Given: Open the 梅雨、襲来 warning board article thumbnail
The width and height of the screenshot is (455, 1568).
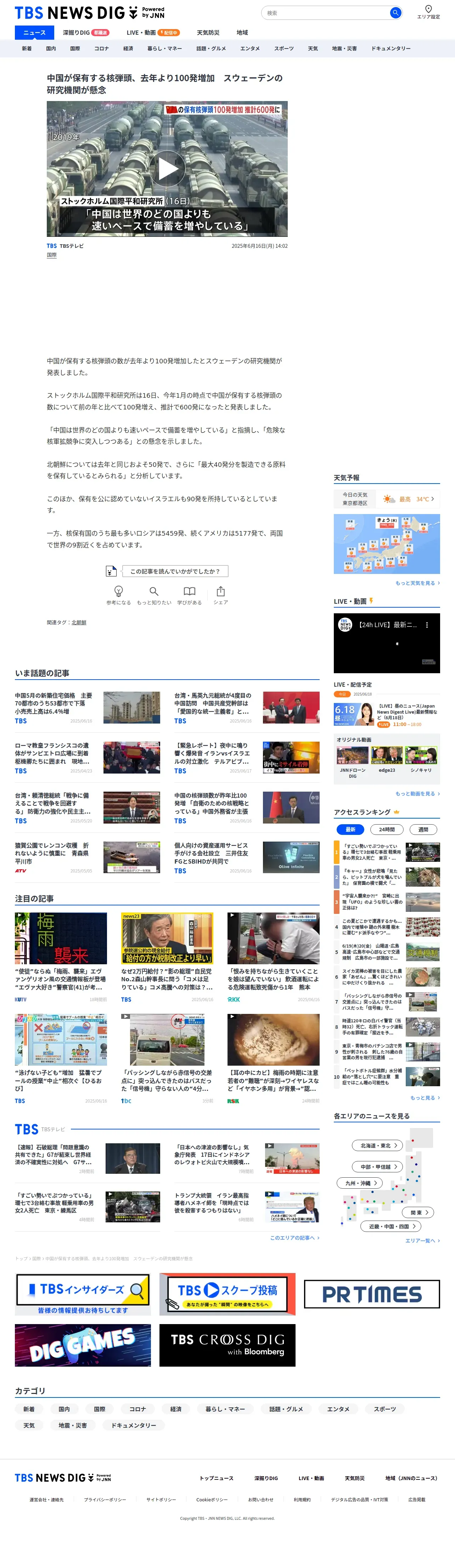Looking at the screenshot, I should (x=61, y=938).
